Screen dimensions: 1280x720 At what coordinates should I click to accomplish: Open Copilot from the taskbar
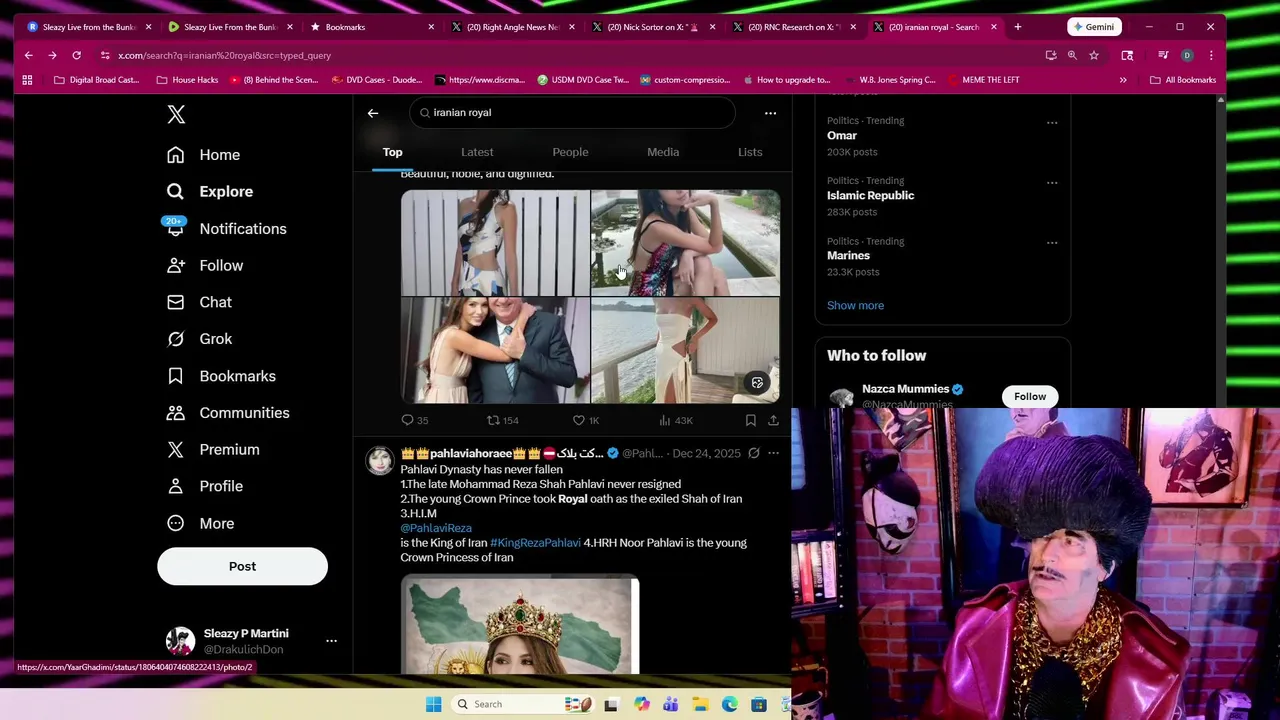[x=641, y=704]
